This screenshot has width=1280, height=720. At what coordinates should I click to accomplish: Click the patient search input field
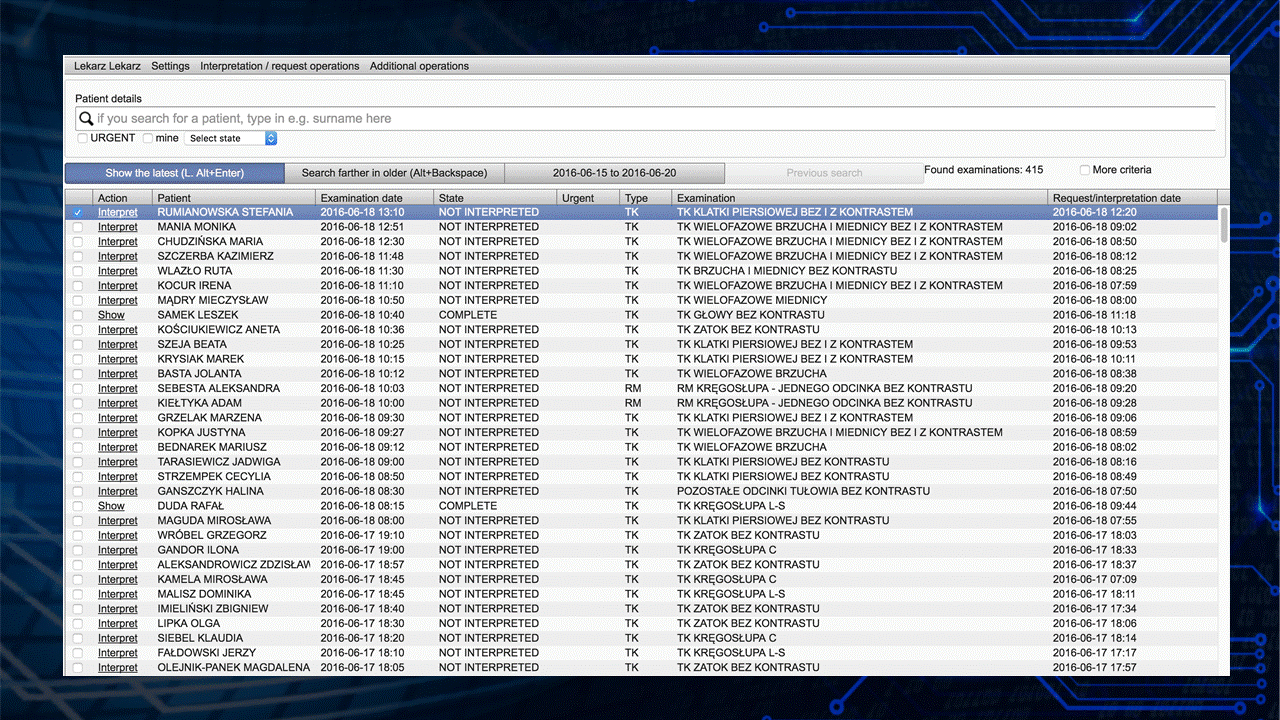point(650,118)
